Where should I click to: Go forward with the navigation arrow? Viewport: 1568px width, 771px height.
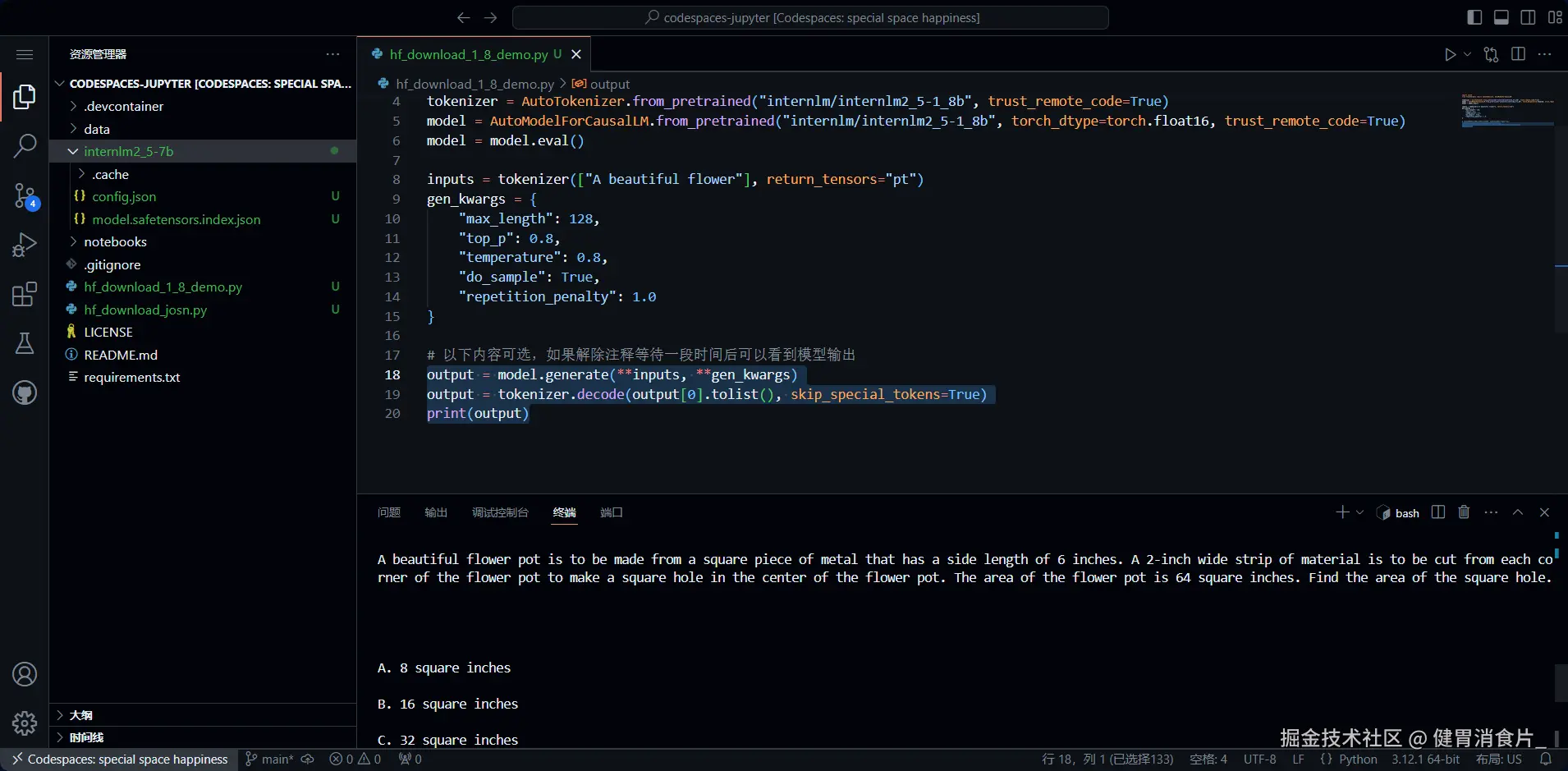click(x=491, y=17)
